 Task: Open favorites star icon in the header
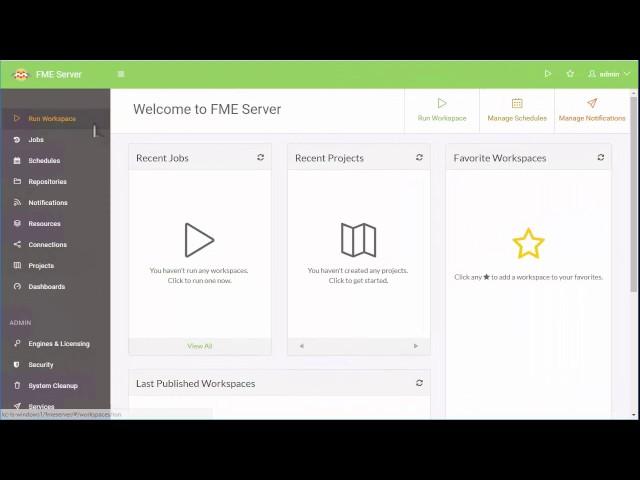pyautogui.click(x=570, y=74)
